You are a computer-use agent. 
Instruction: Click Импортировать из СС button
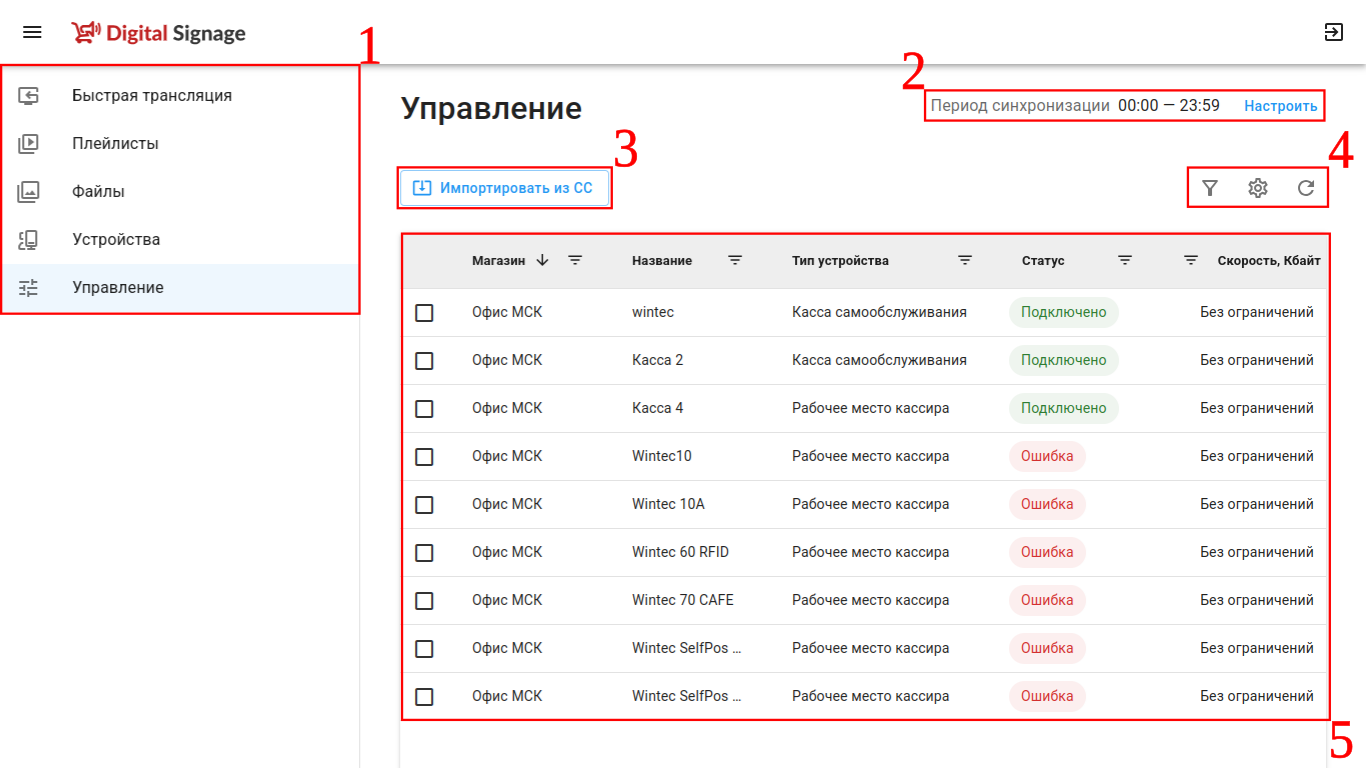click(x=504, y=188)
